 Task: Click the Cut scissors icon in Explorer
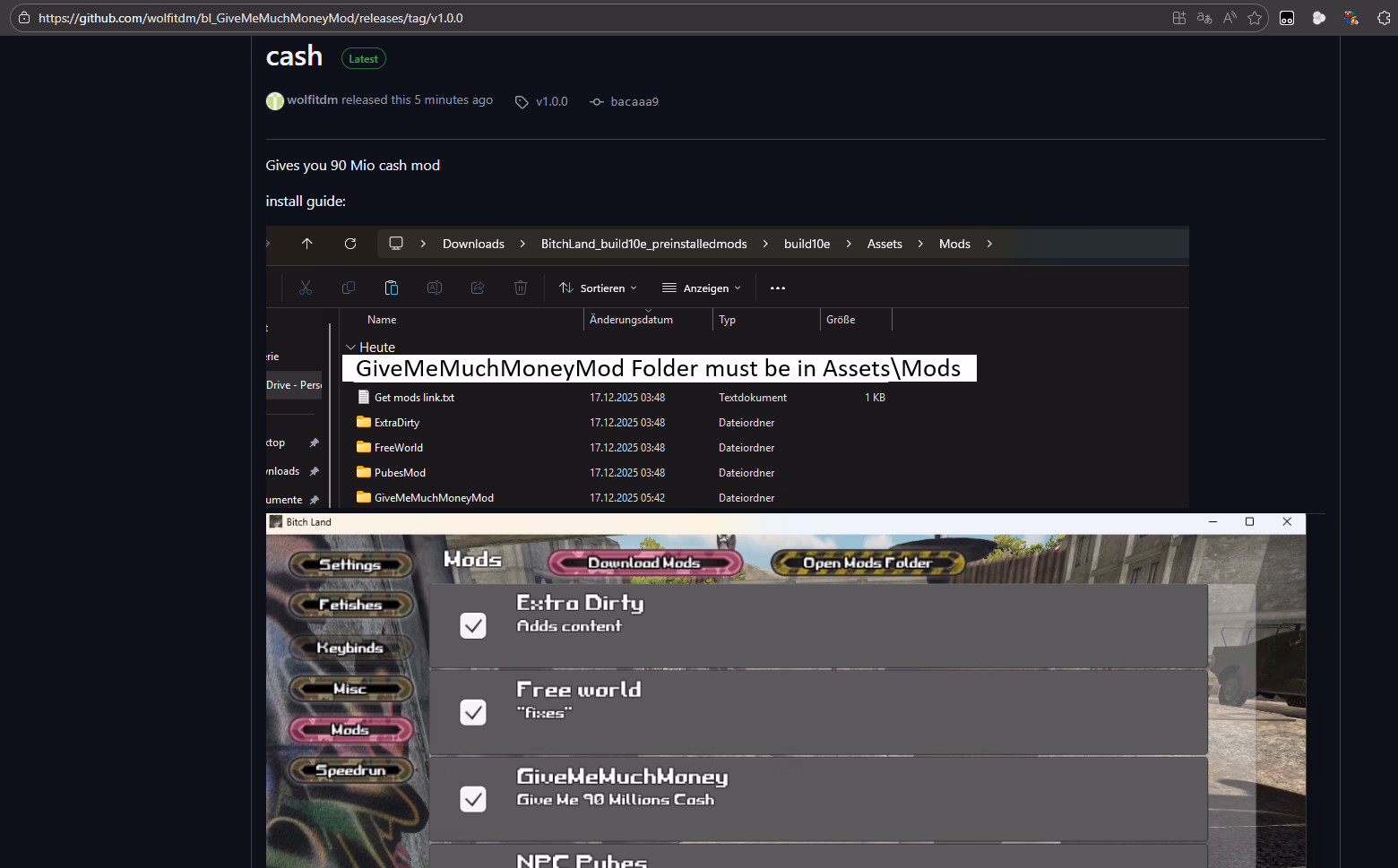tap(306, 288)
